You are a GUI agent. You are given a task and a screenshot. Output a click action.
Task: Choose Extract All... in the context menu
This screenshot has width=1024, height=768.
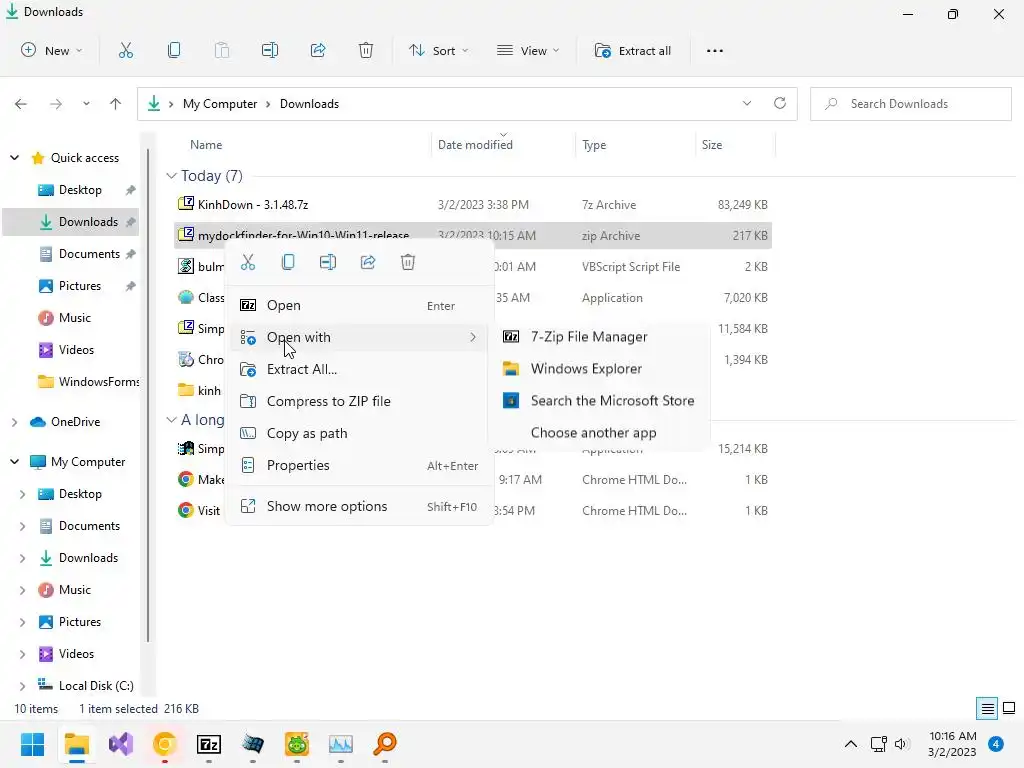click(x=359, y=369)
